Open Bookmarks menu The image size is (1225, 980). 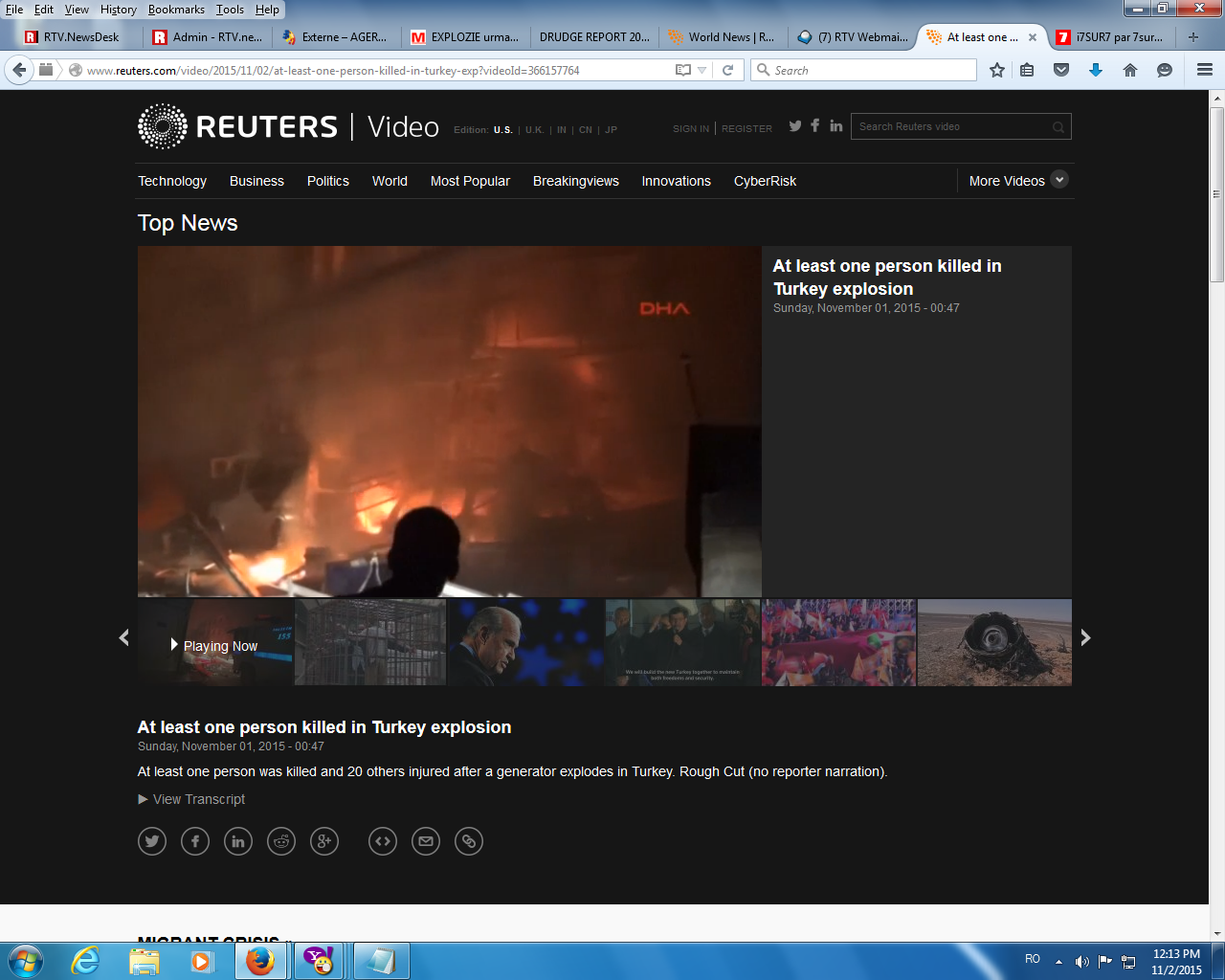point(176,10)
